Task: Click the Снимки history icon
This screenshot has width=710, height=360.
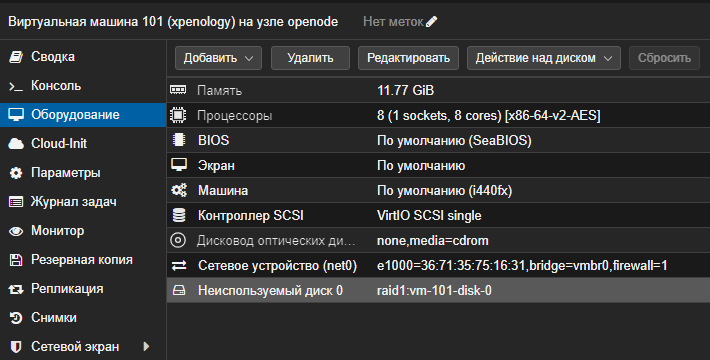Action: point(16,318)
